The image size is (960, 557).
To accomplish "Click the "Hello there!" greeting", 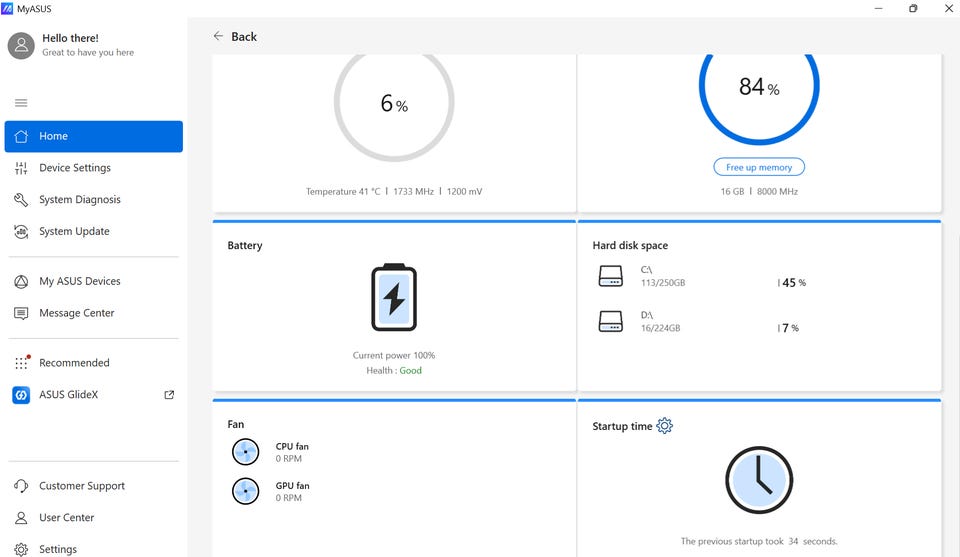I will pos(70,38).
